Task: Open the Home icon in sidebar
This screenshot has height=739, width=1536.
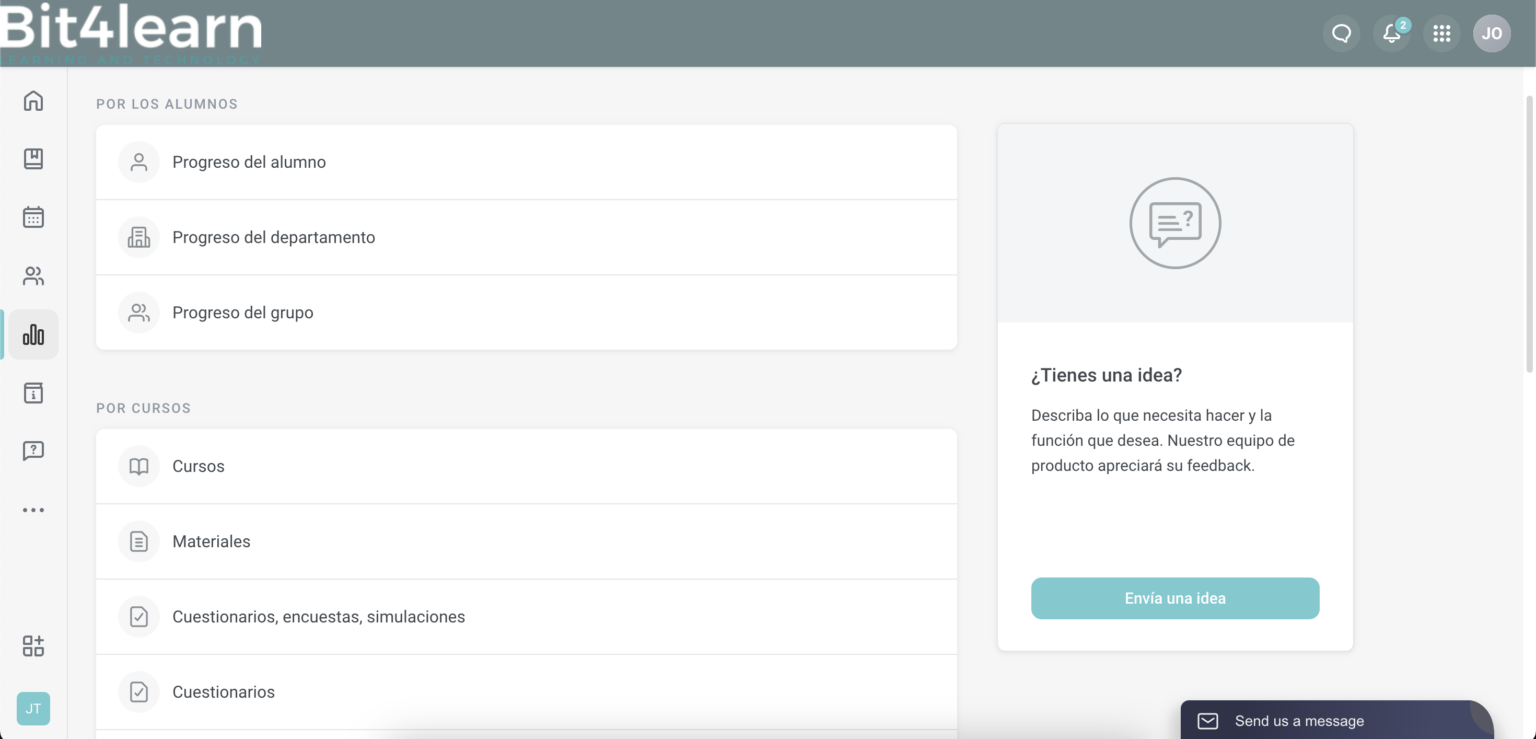Action: point(33,100)
